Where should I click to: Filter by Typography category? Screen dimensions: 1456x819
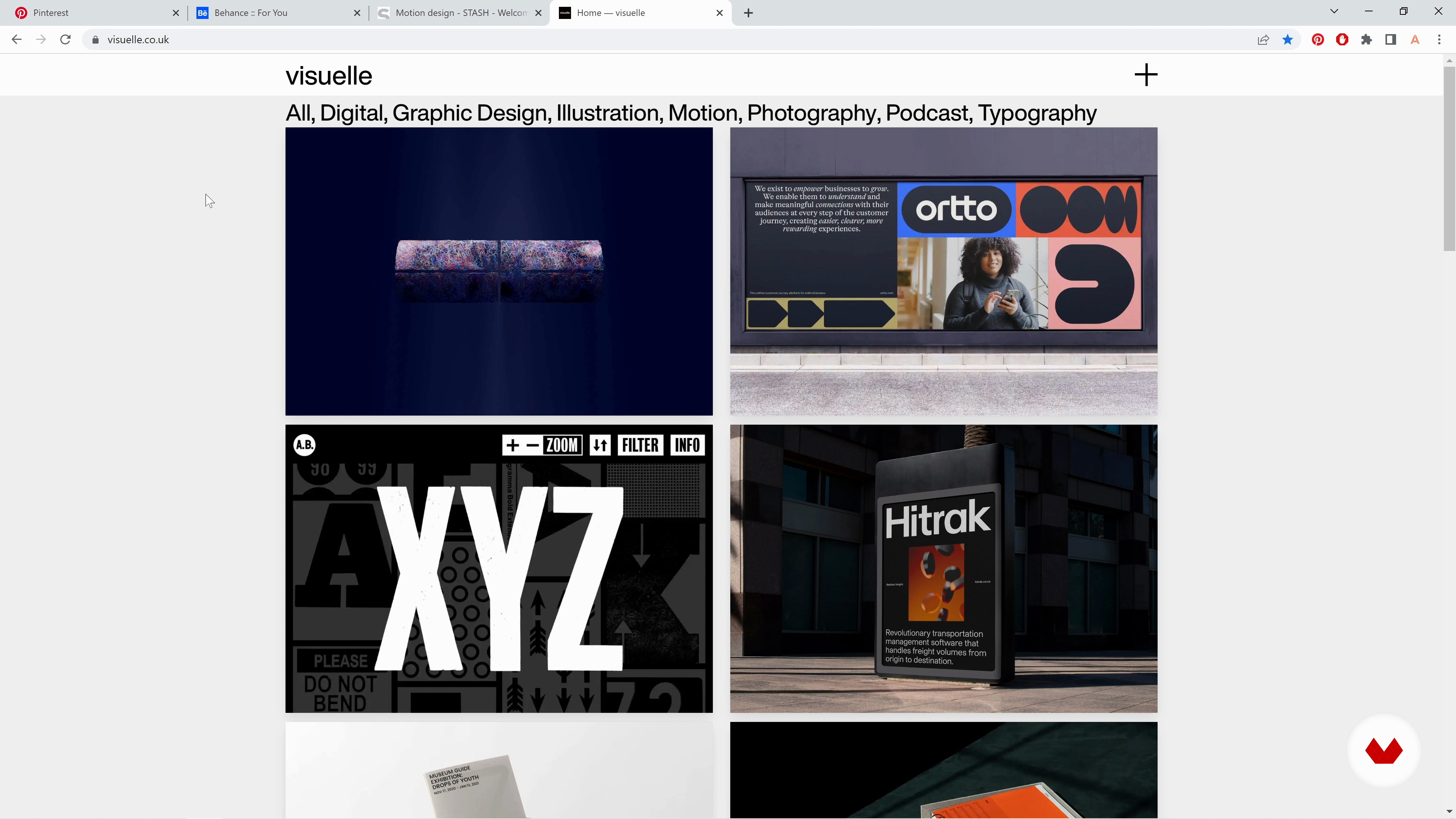pyautogui.click(x=1037, y=113)
